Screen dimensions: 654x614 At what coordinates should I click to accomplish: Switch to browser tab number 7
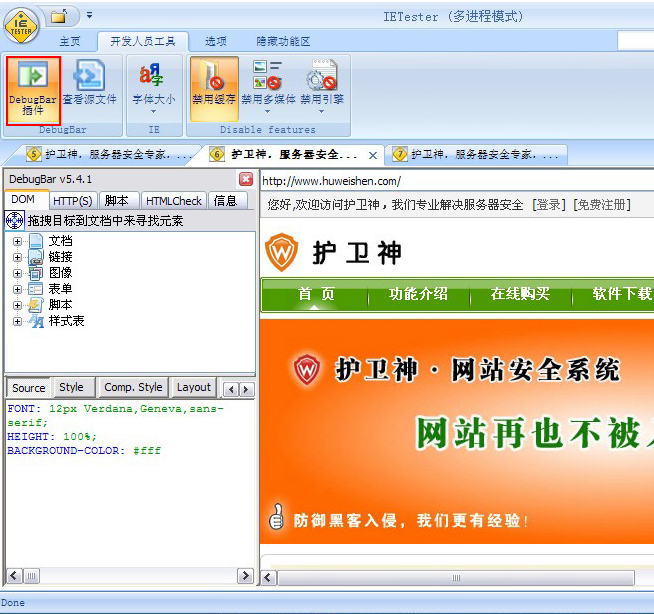pos(475,154)
